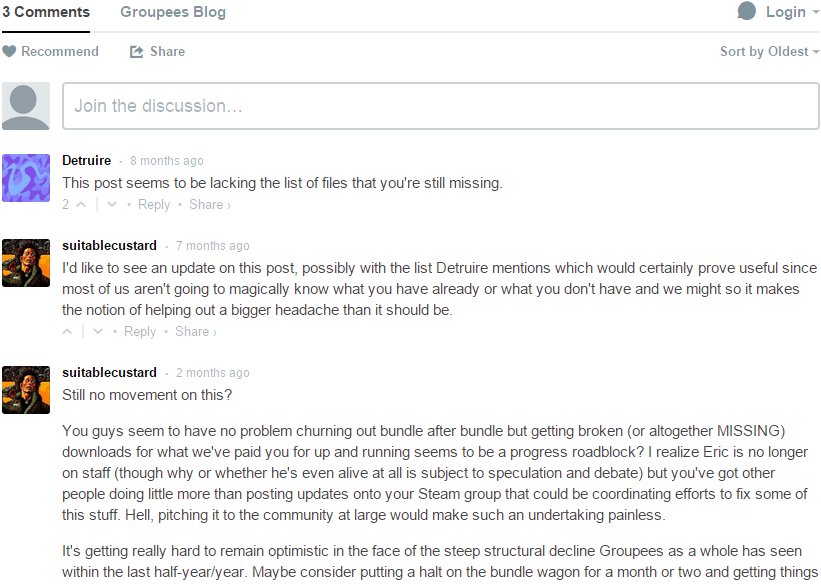Image resolution: width=821 pixels, height=584 pixels.
Task: Downvote suitablecustard's 7 months ago comment
Action: [x=98, y=332]
